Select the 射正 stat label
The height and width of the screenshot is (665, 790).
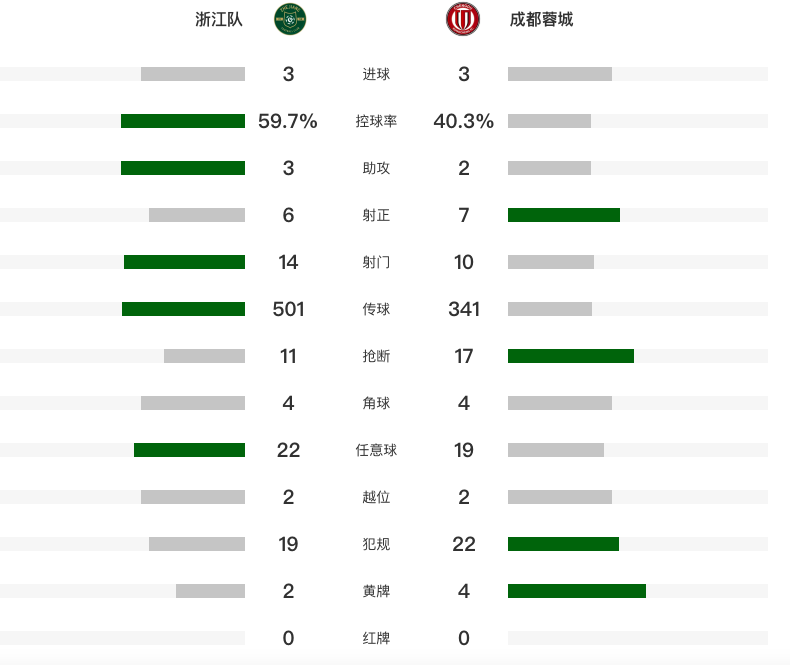pyautogui.click(x=376, y=215)
